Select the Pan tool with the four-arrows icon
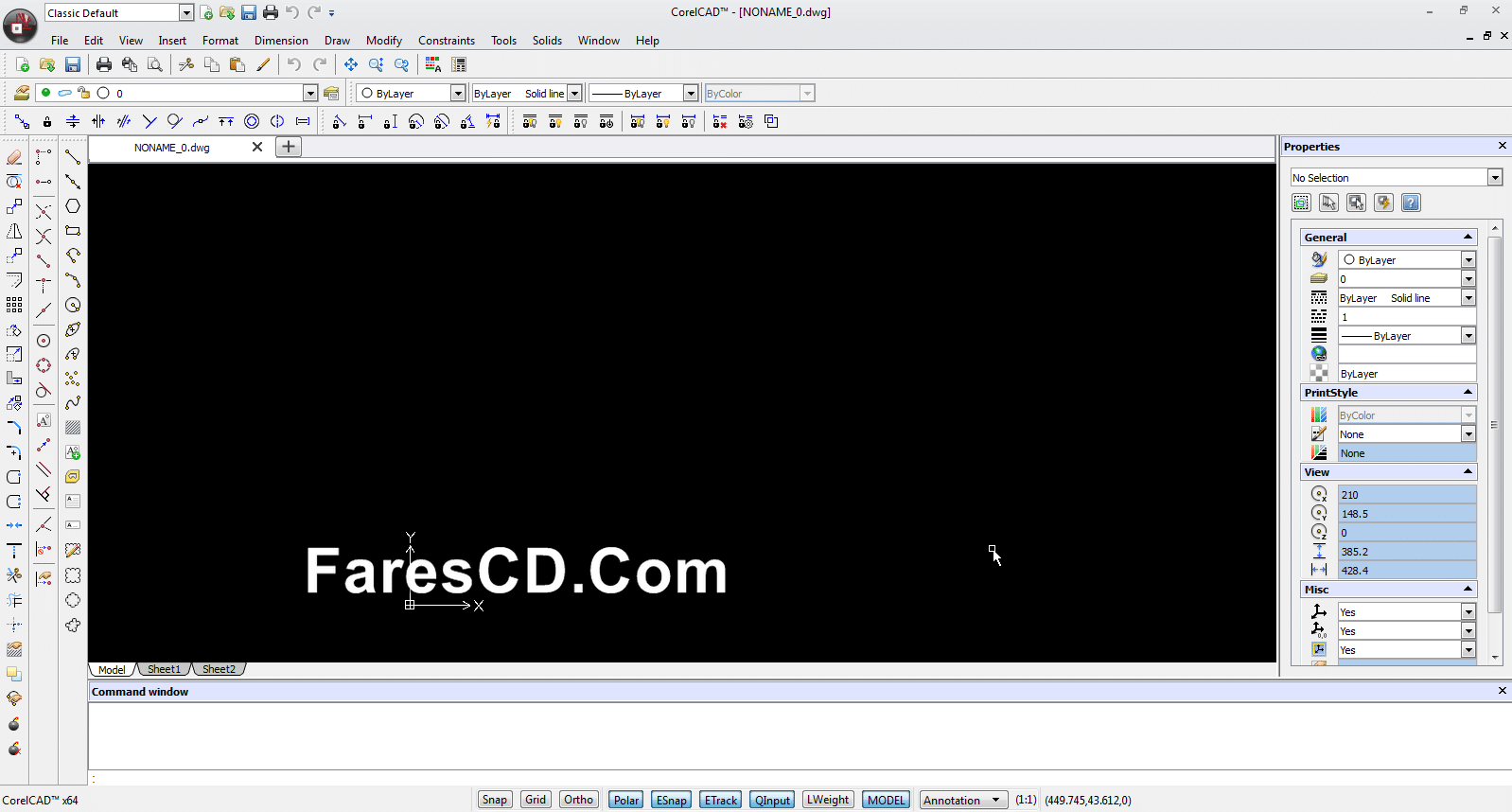Image resolution: width=1512 pixels, height=812 pixels. [x=351, y=64]
